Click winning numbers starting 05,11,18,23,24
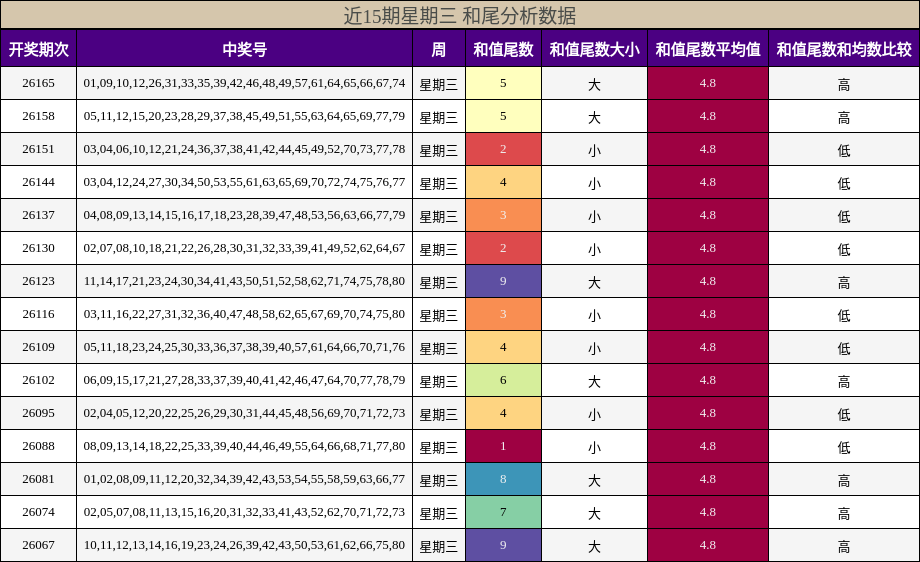 click(x=245, y=347)
